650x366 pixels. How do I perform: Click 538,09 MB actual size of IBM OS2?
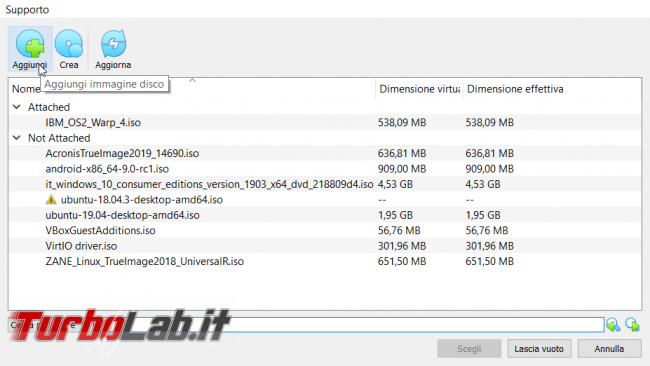tap(489, 122)
